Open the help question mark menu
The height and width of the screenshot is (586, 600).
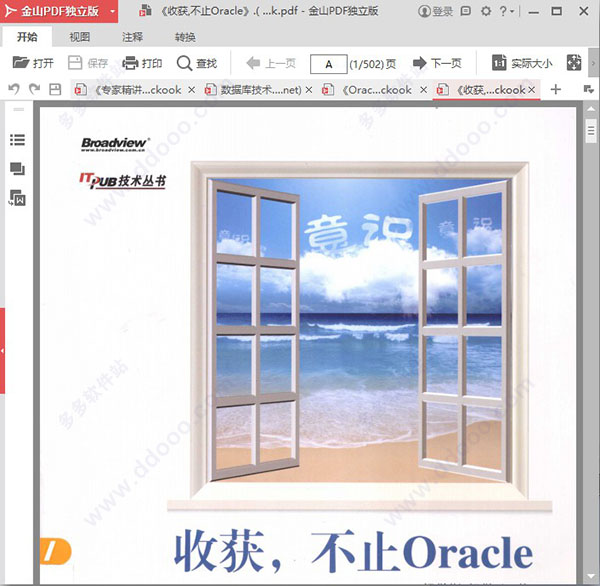pyautogui.click(x=507, y=11)
